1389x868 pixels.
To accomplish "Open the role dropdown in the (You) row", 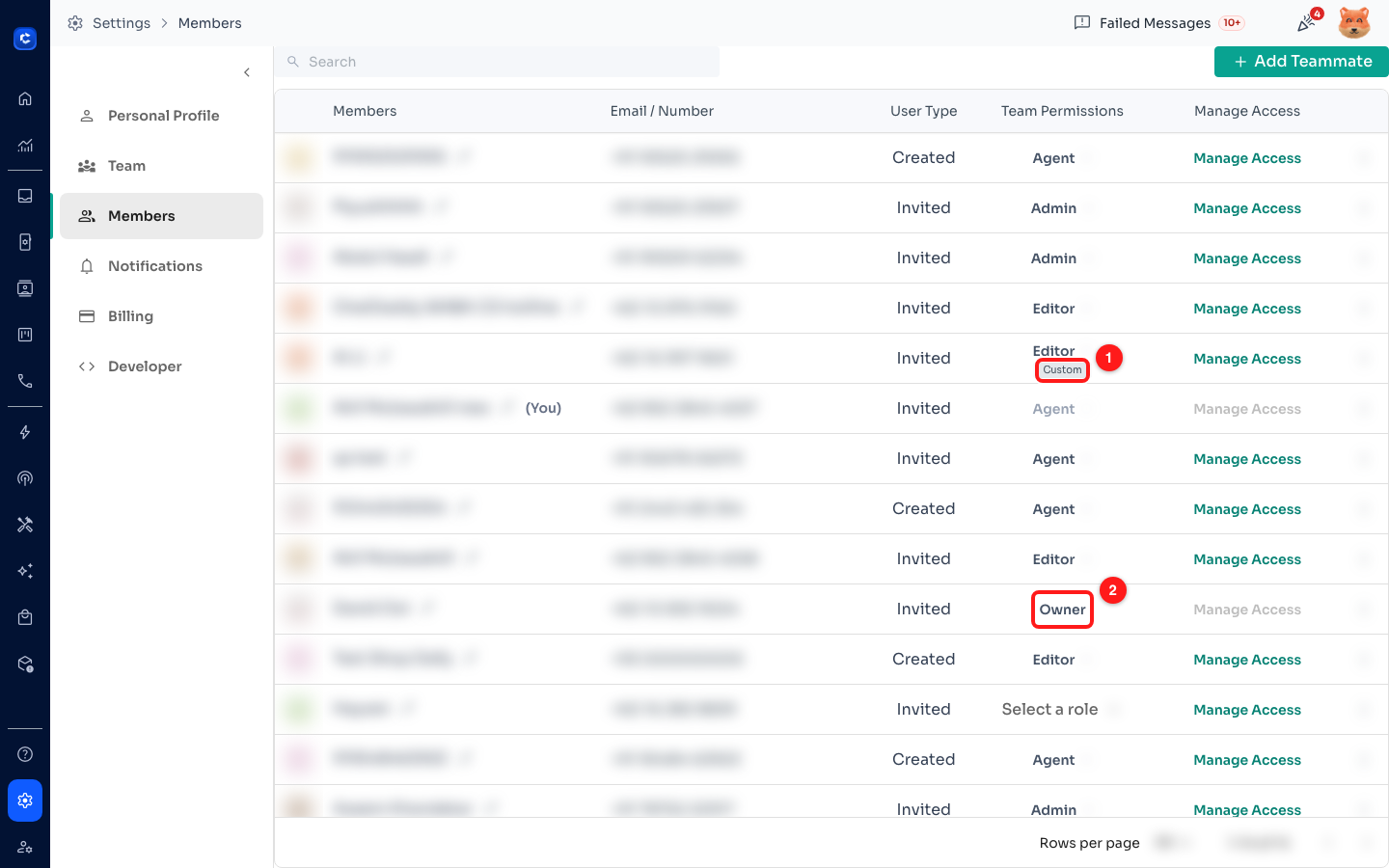I will point(1061,409).
